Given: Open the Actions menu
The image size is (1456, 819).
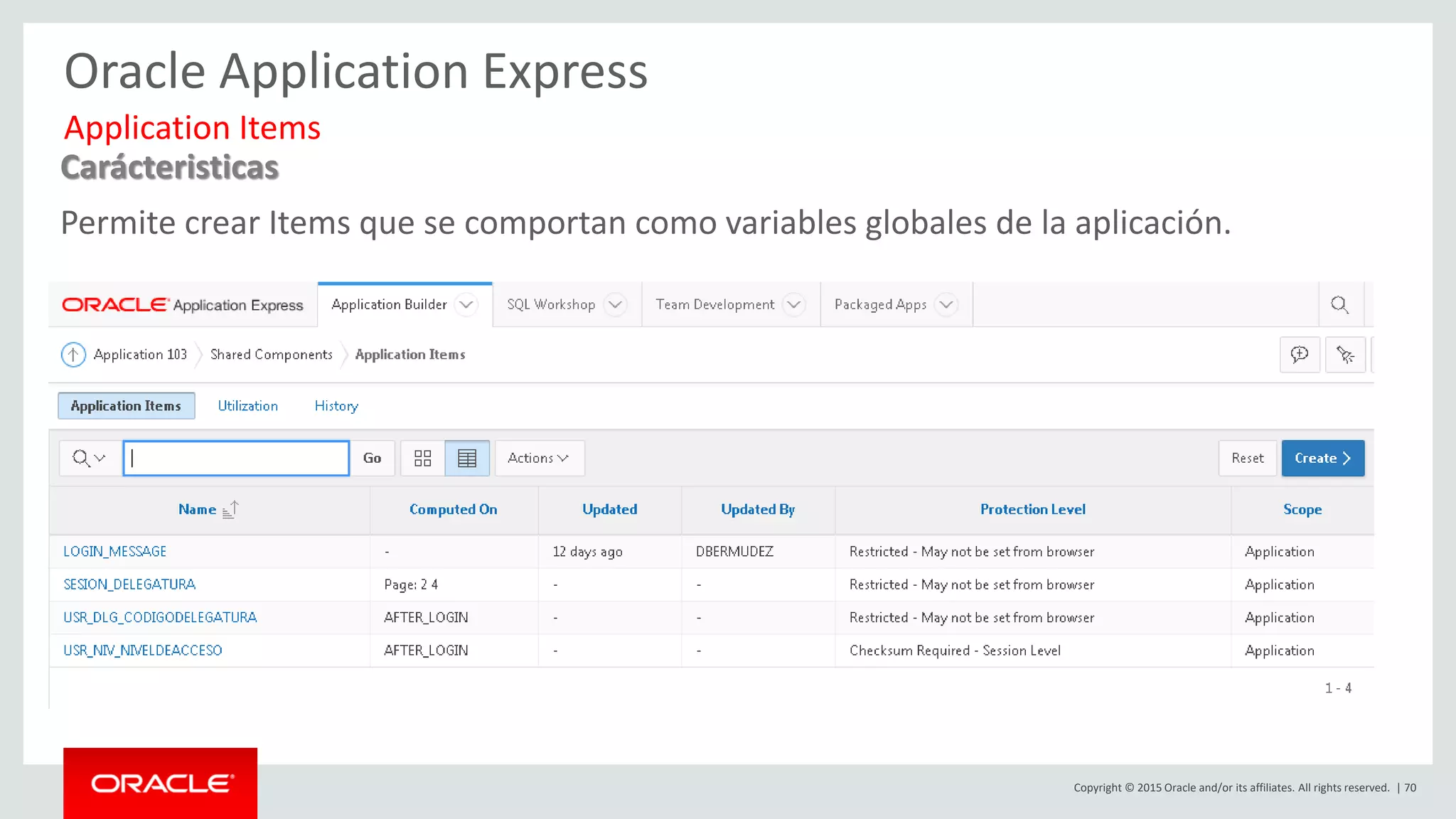Looking at the screenshot, I should (540, 458).
